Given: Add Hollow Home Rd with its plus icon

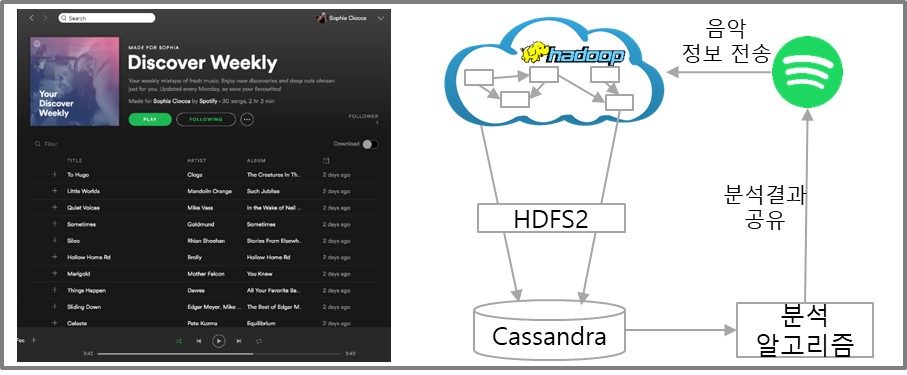Looking at the screenshot, I should tap(55, 257).
